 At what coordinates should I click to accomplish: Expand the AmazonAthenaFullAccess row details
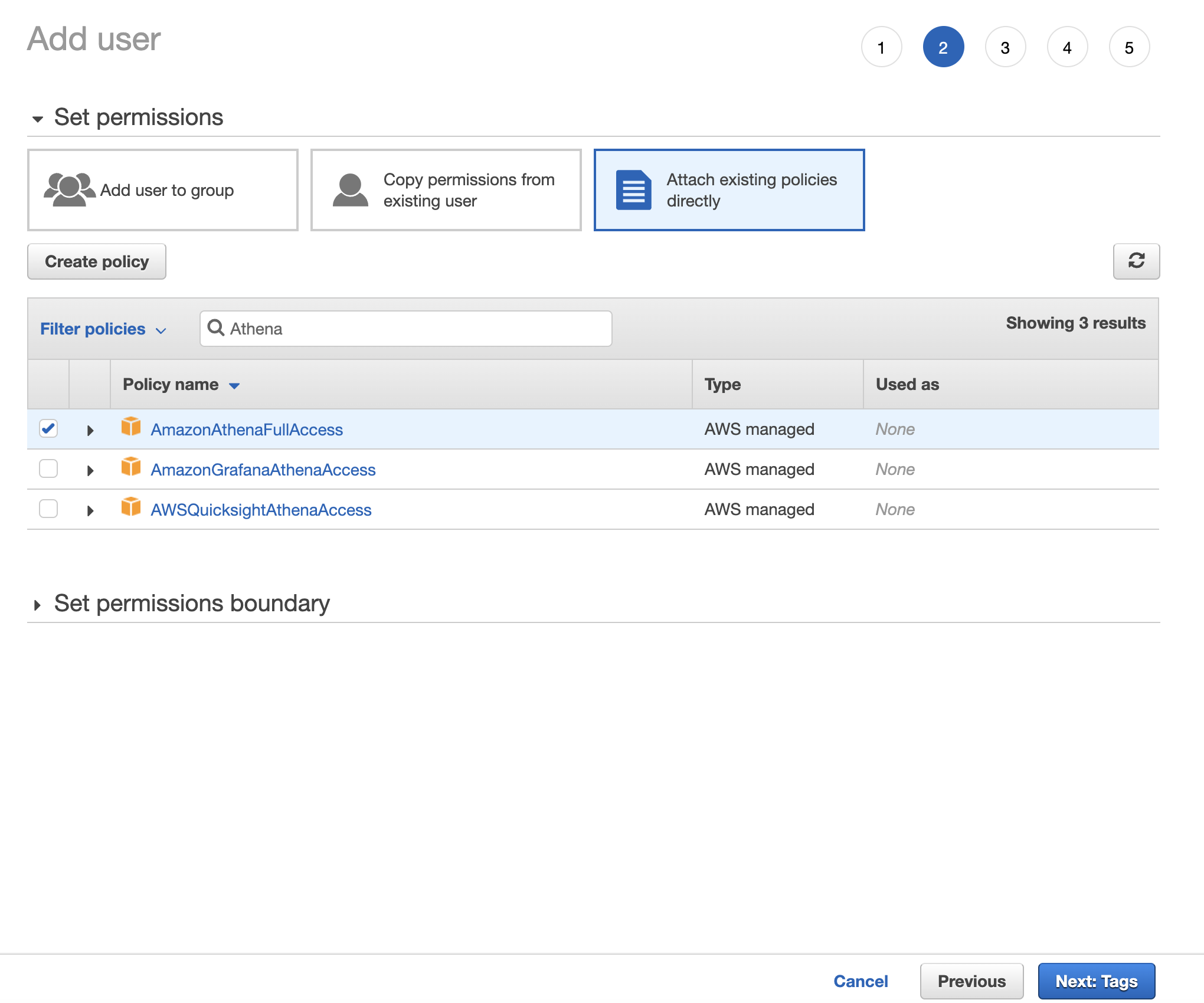[90, 431]
